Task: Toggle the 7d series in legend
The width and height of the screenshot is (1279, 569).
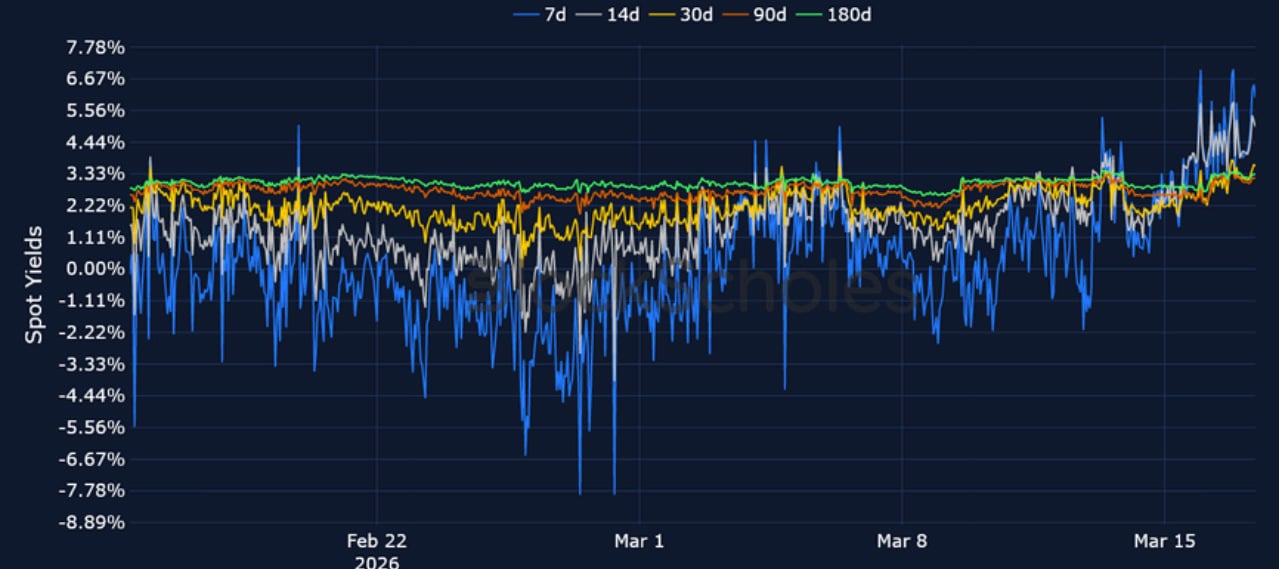Action: pyautogui.click(x=555, y=15)
